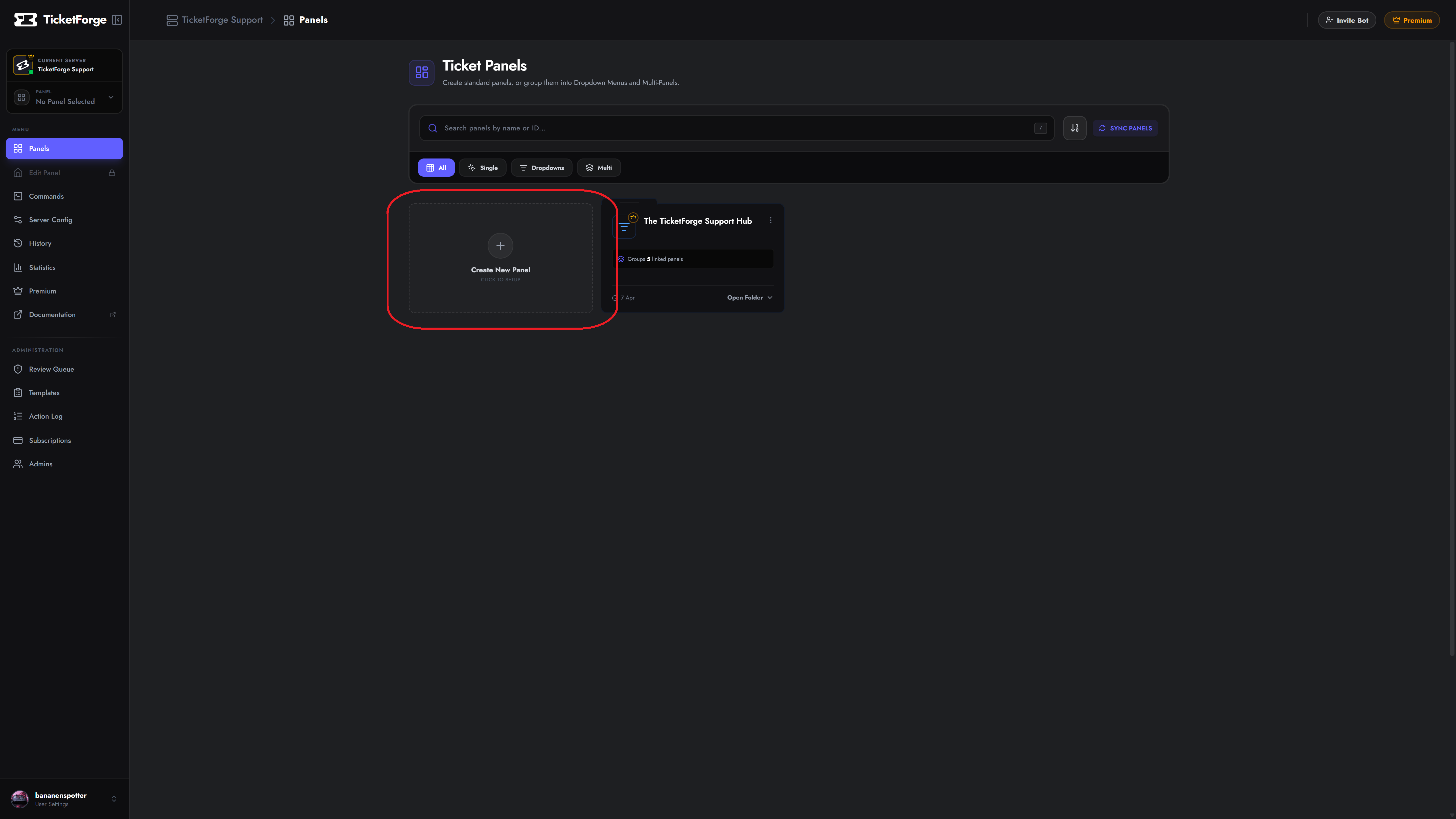
Task: Click the Ticket Panels heading
Action: 484,65
